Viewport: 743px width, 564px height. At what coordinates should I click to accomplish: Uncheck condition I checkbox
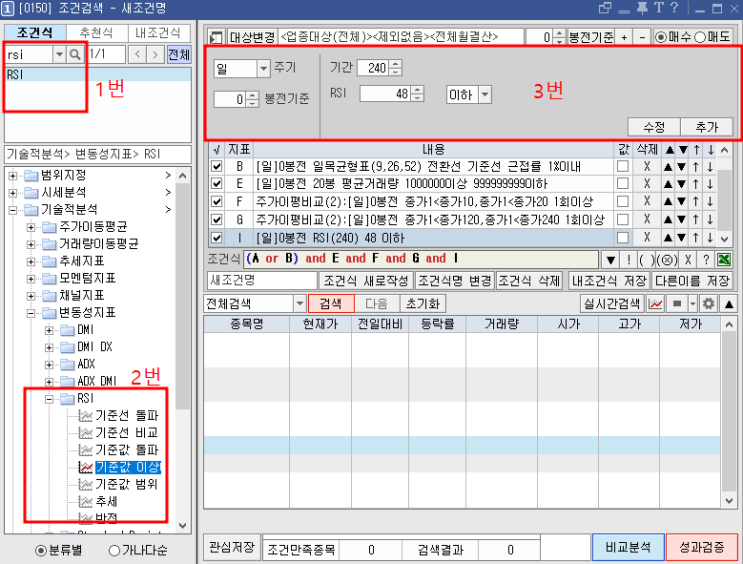tap(217, 237)
